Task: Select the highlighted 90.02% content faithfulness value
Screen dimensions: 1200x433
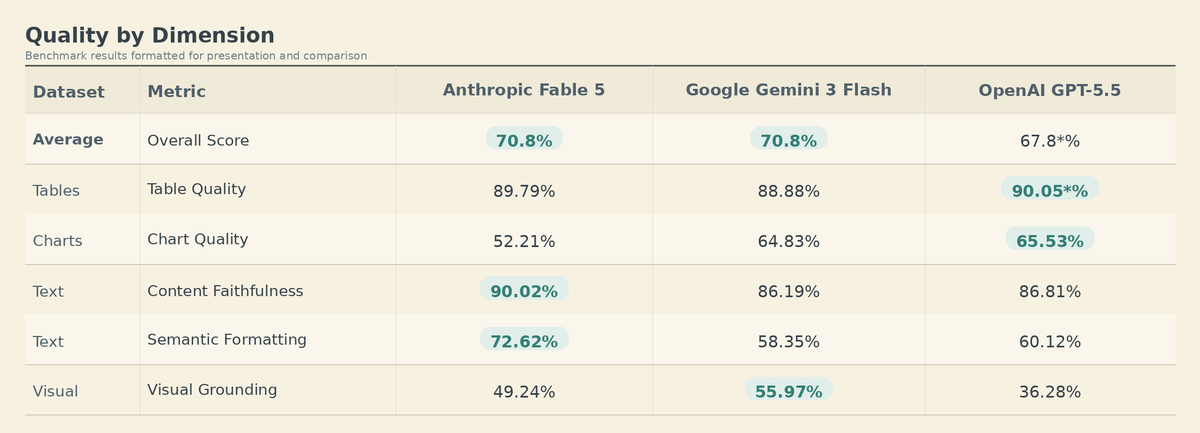Action: coord(524,291)
